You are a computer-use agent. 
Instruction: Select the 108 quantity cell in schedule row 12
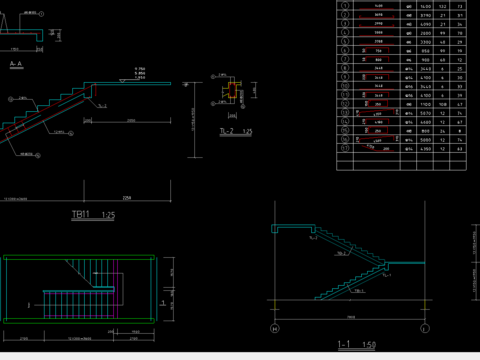click(442, 104)
